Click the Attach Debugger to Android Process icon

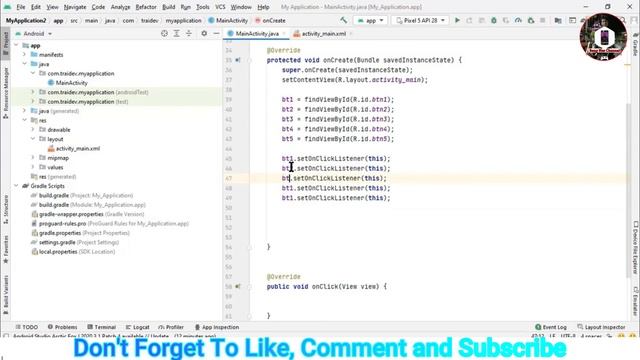[x=531, y=20]
